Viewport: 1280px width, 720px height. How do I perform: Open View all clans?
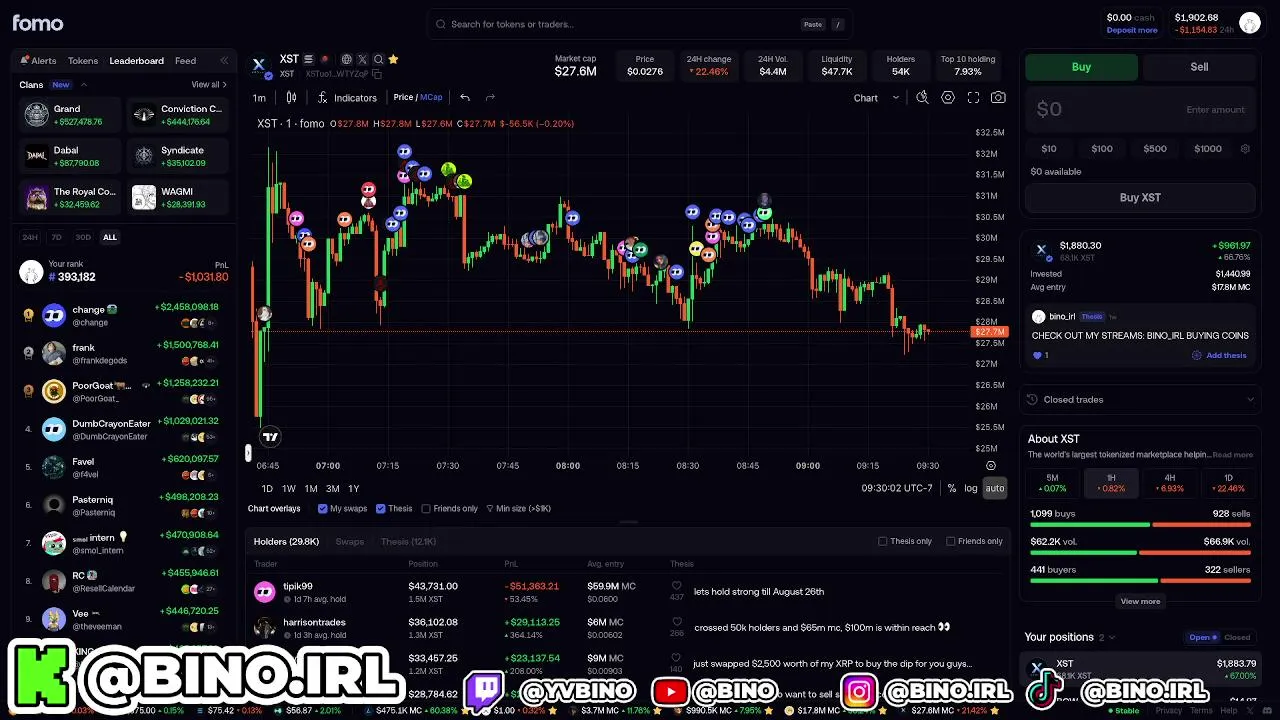click(x=209, y=85)
